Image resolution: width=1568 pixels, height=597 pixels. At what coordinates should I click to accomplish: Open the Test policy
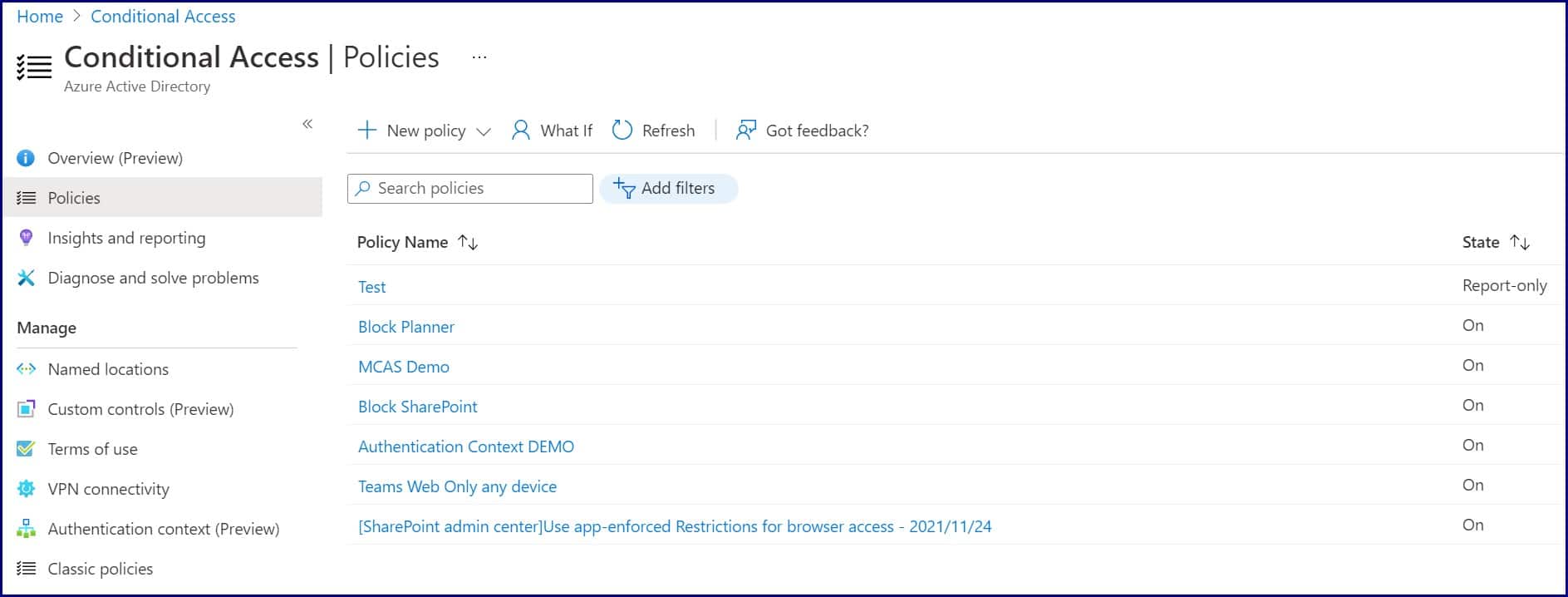(x=372, y=287)
